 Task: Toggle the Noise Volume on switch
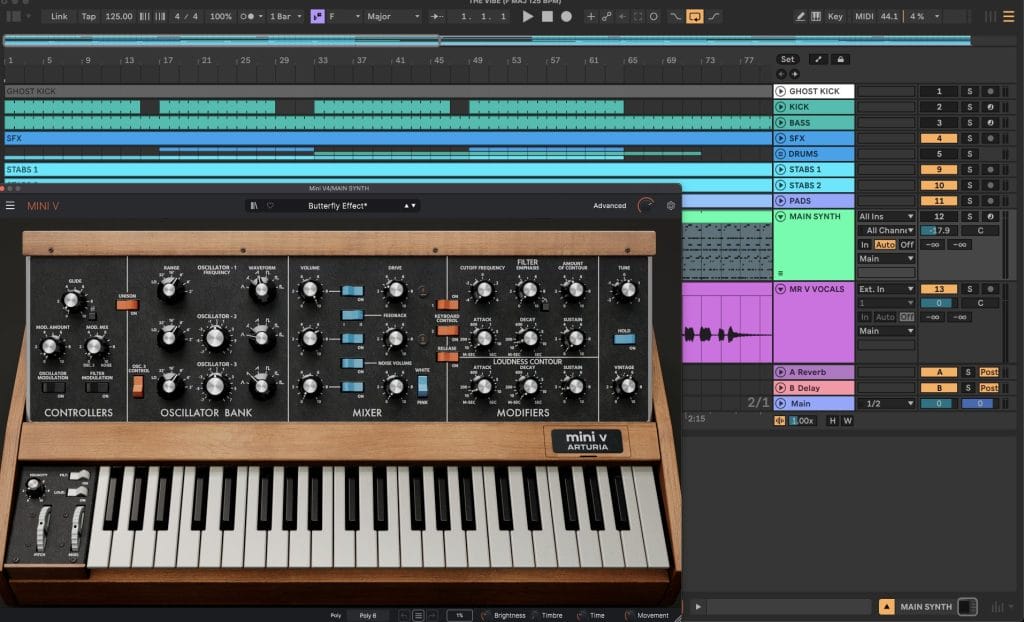coord(352,363)
